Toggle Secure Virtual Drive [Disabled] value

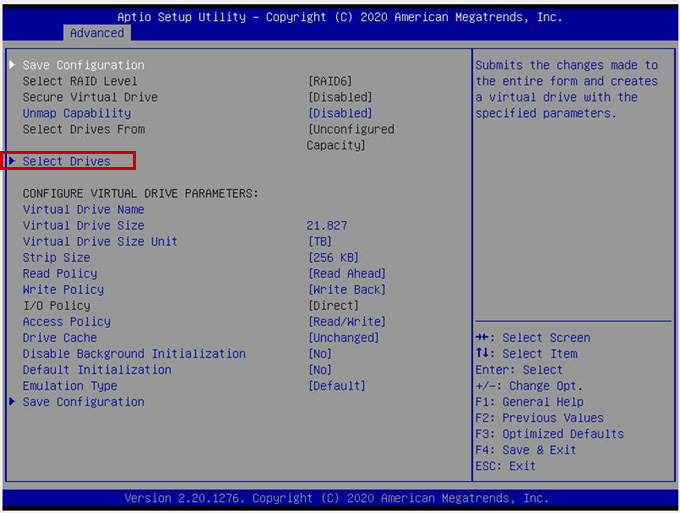340,97
